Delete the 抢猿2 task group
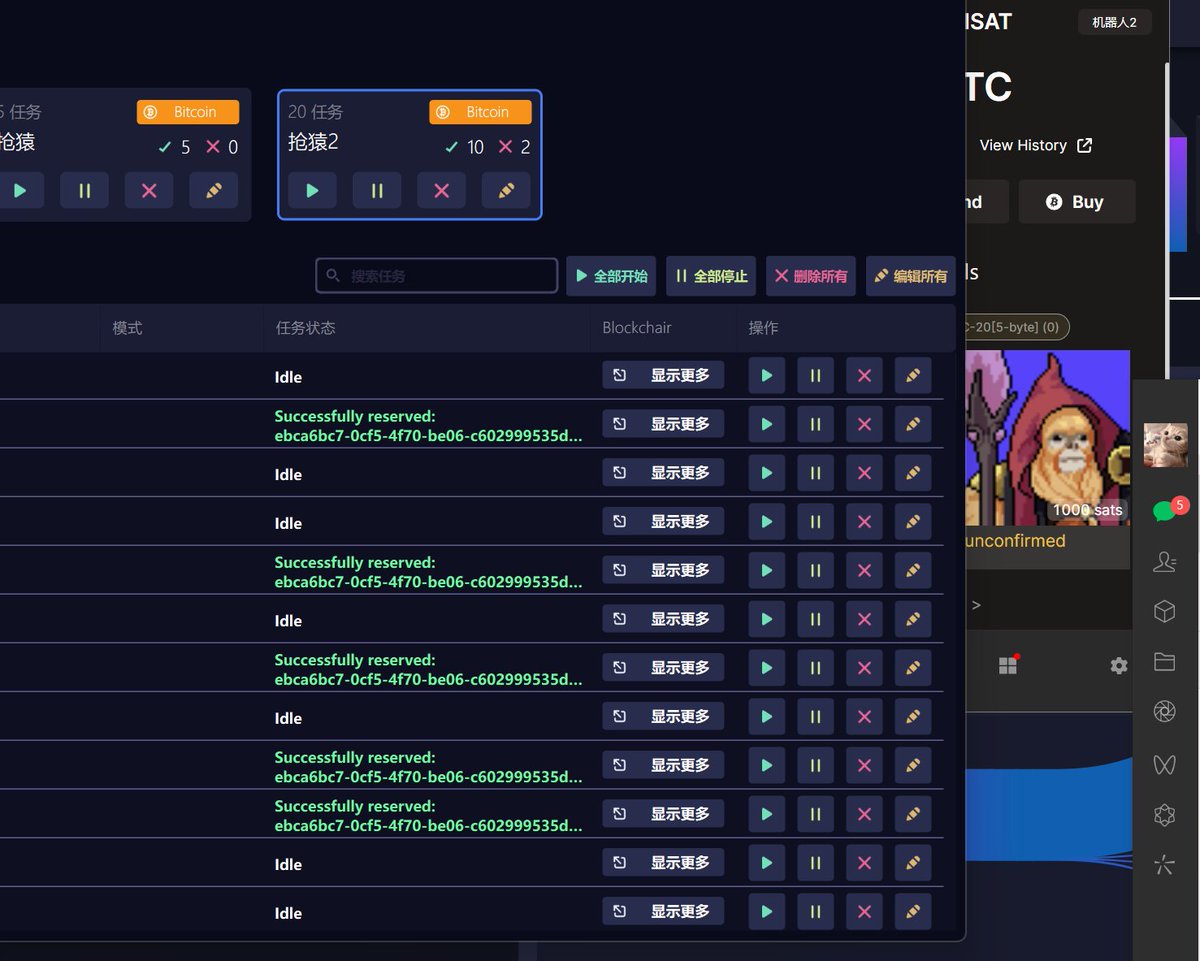1200x961 pixels. coord(441,190)
